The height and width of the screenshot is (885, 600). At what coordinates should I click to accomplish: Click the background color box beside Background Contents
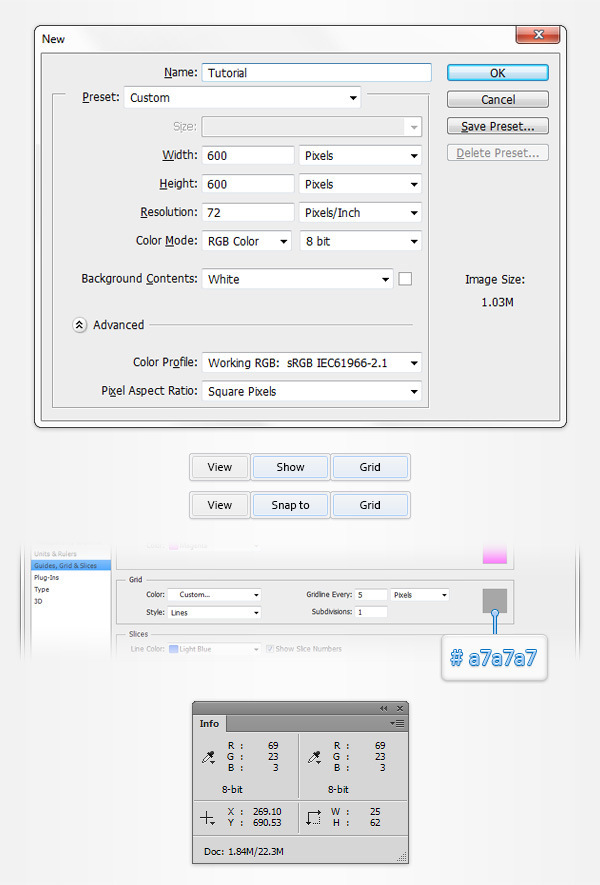pos(405,279)
